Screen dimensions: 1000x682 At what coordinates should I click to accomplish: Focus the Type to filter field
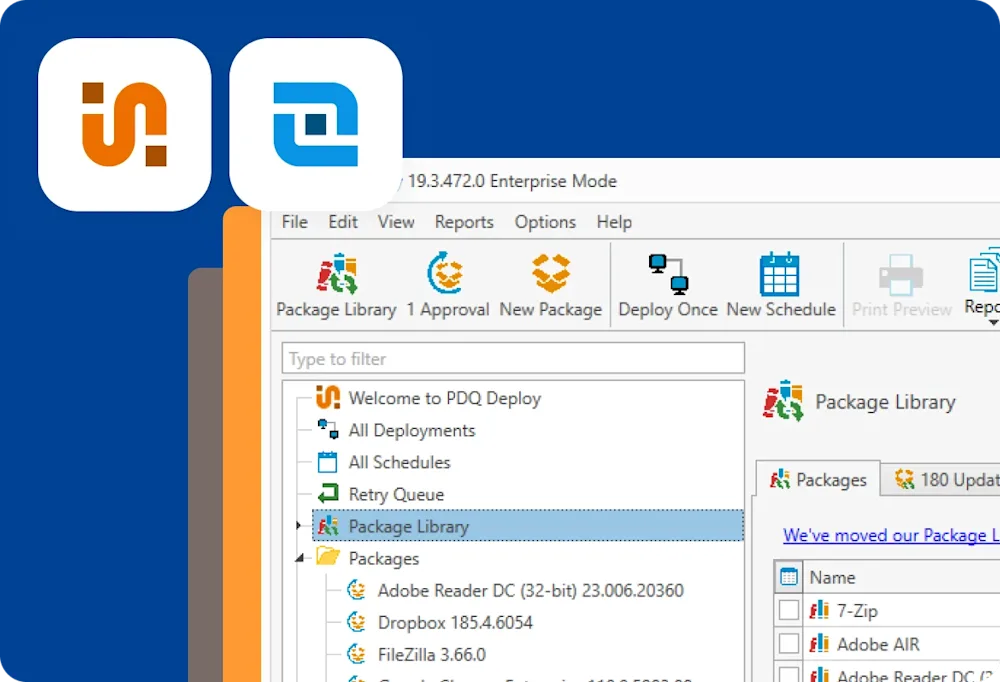pos(513,359)
